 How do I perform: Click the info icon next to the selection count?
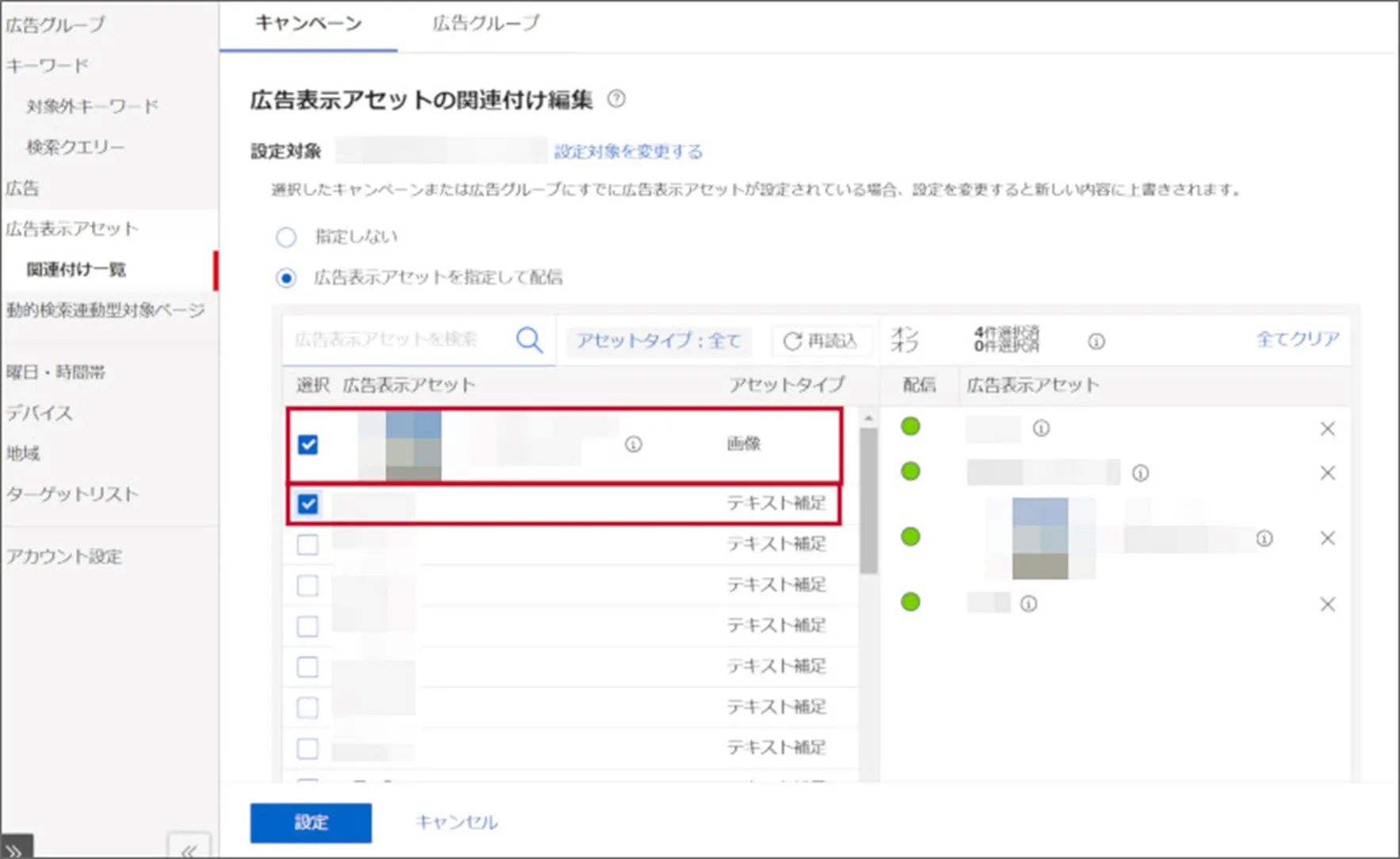tap(1096, 342)
